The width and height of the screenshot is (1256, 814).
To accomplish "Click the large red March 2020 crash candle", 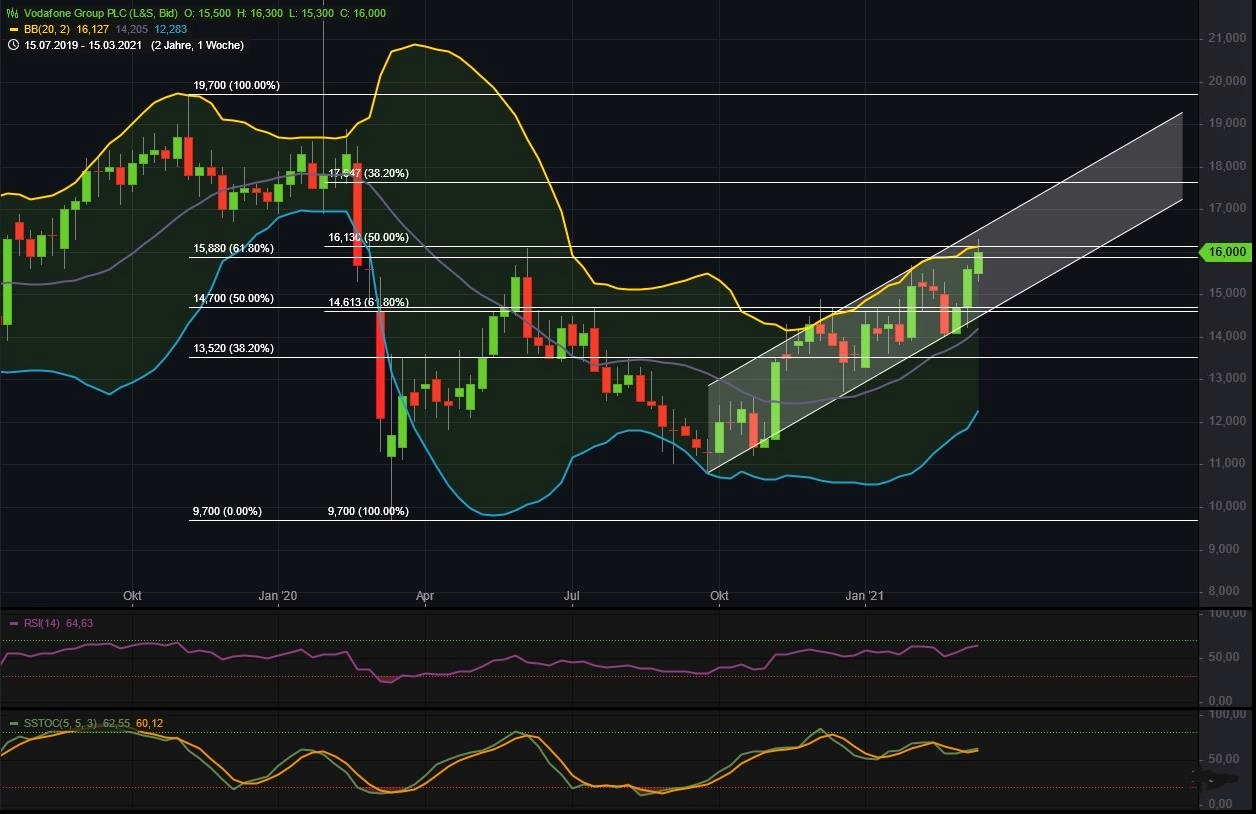I will (x=380, y=365).
